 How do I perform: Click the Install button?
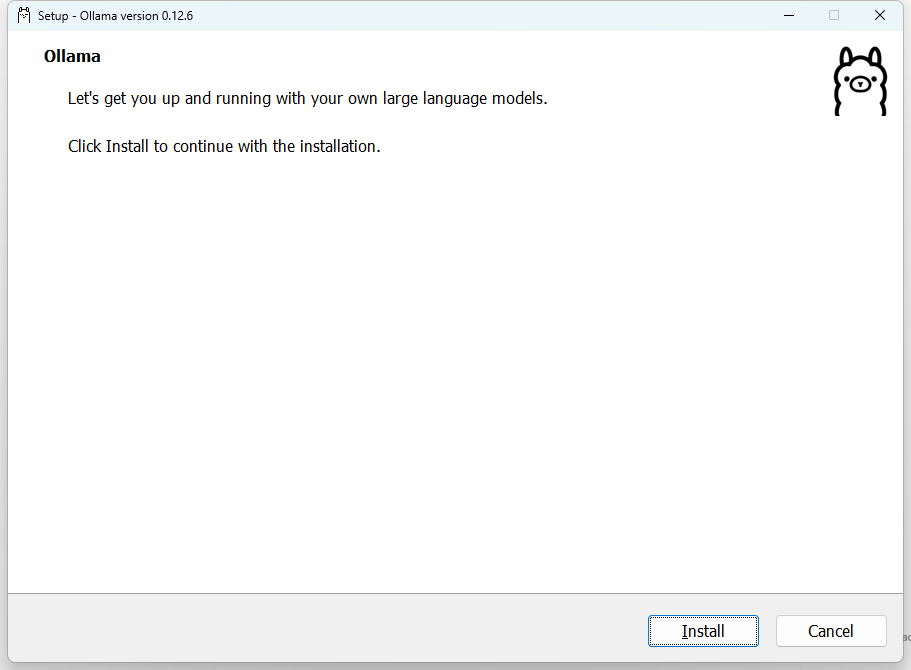click(x=703, y=630)
